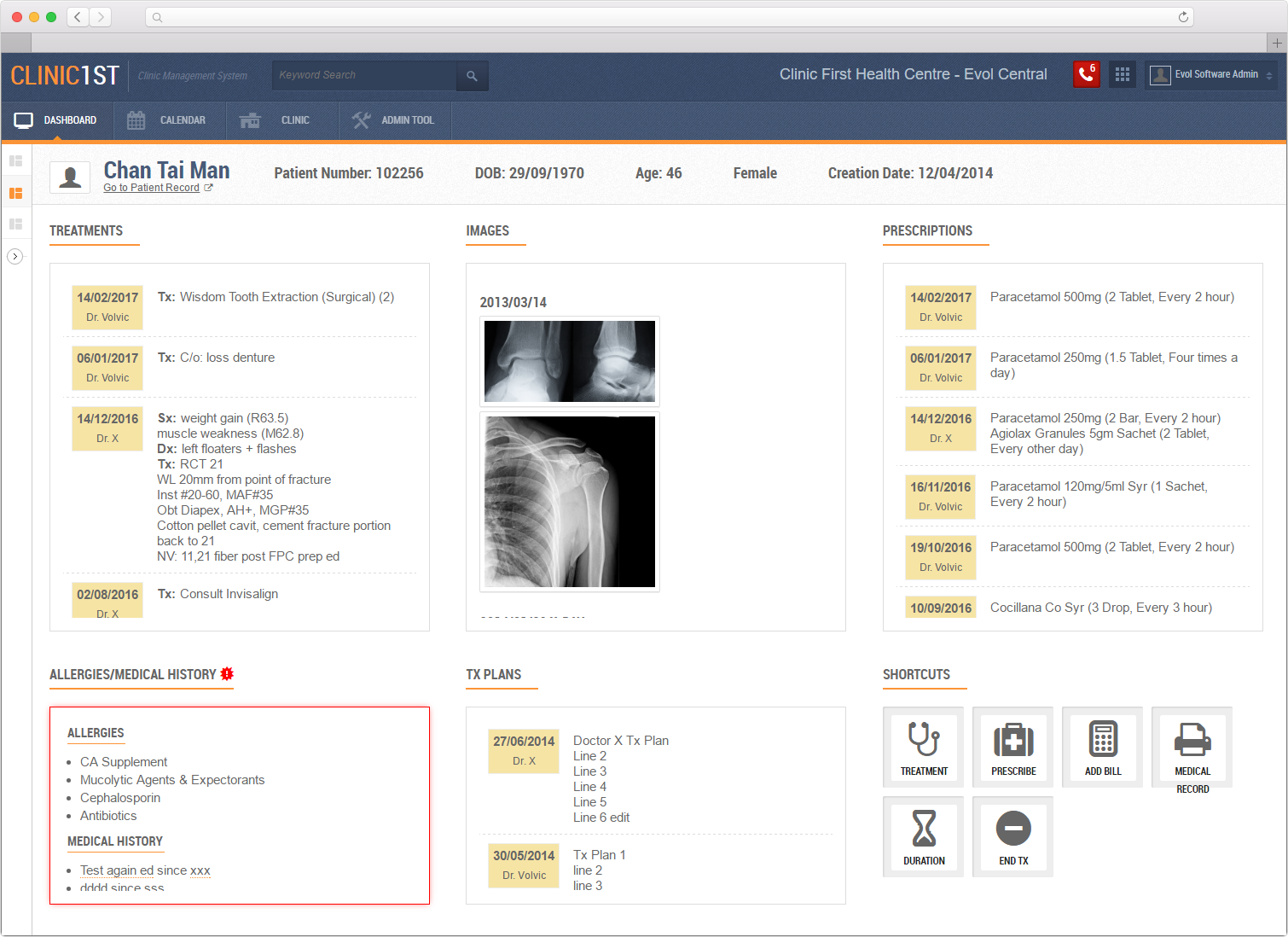Select the Clinic section in navigation
This screenshot has width=1288, height=937.
[x=281, y=120]
